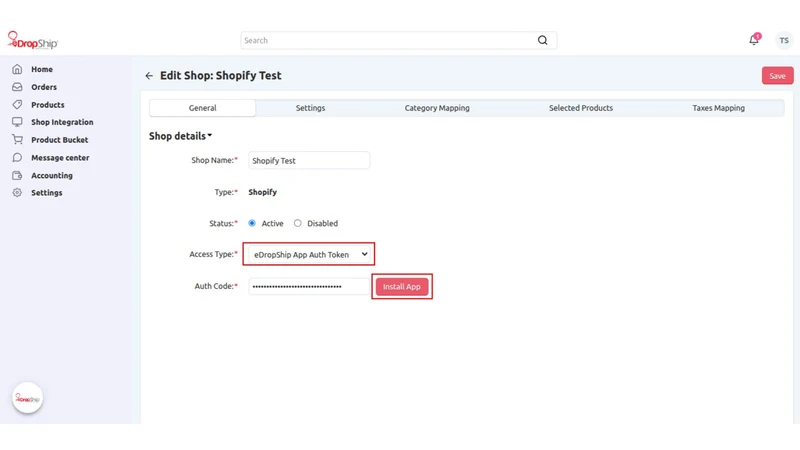Click the Shopify type value text

(263, 192)
